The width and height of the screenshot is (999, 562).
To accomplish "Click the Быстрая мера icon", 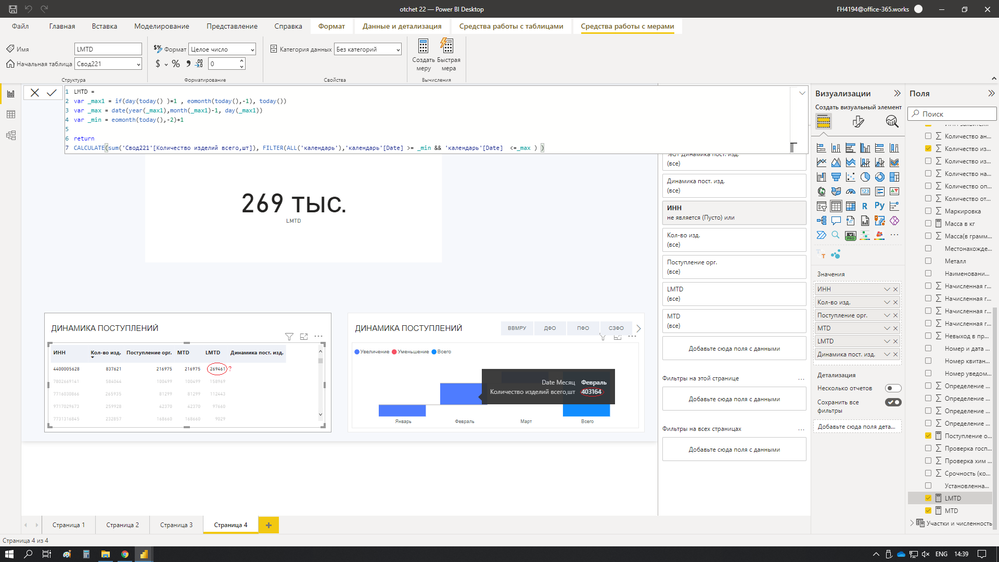I will click(447, 47).
